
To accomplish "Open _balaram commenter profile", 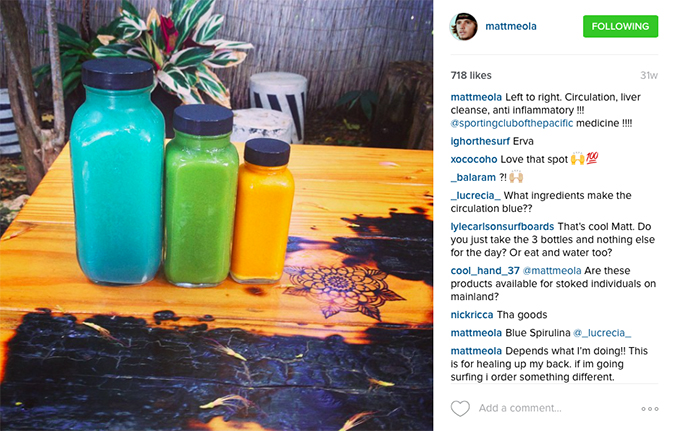I will tap(473, 177).
